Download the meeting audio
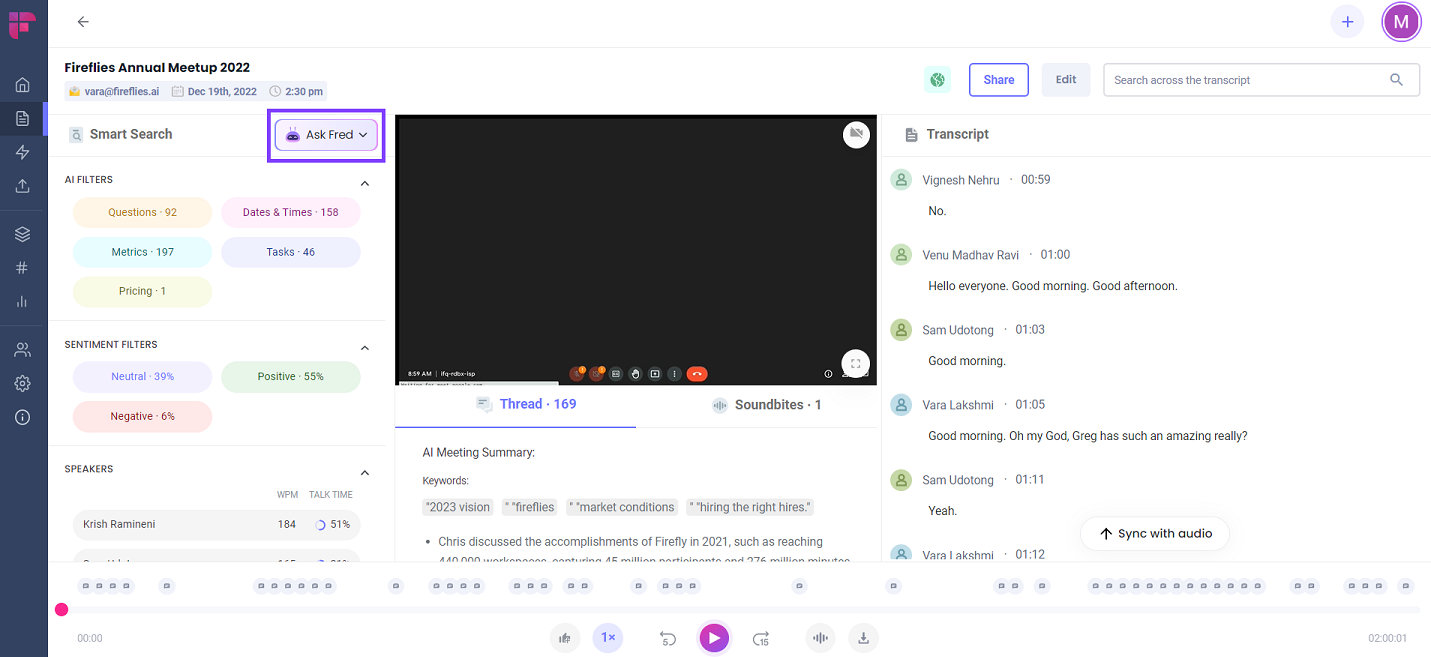The height and width of the screenshot is (657, 1431). tap(863, 637)
